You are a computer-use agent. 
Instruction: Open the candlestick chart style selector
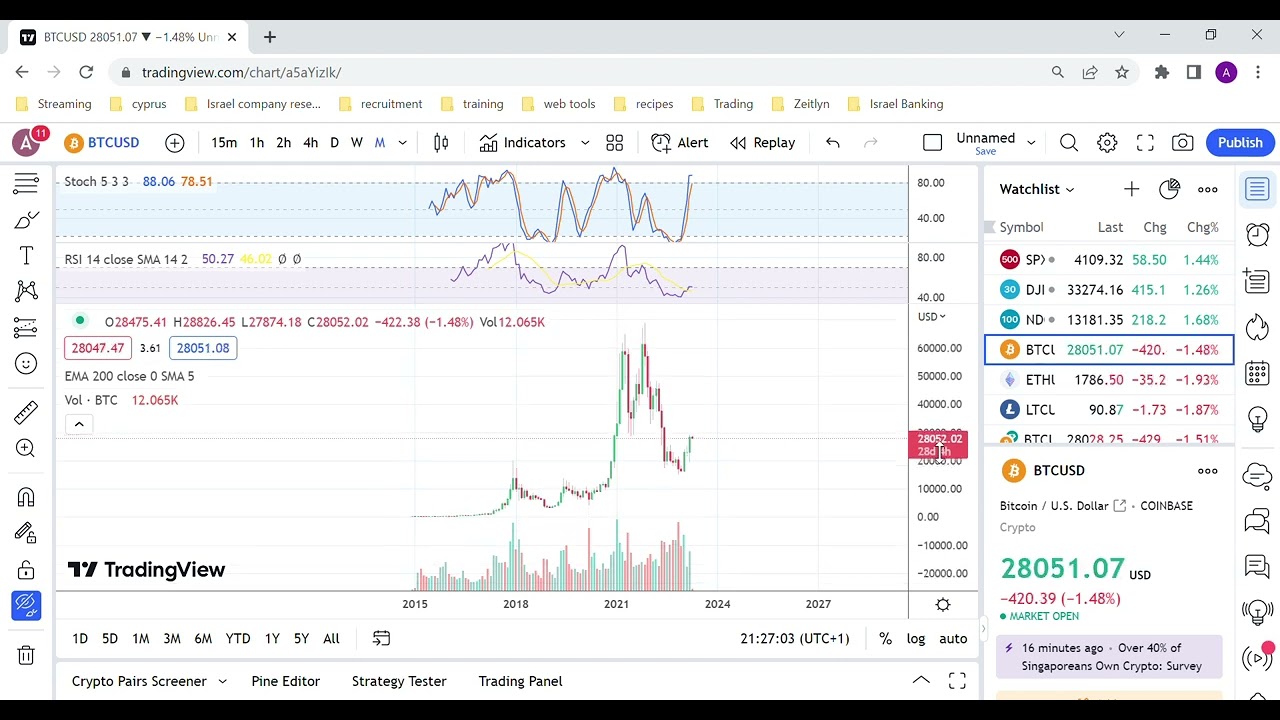441,143
